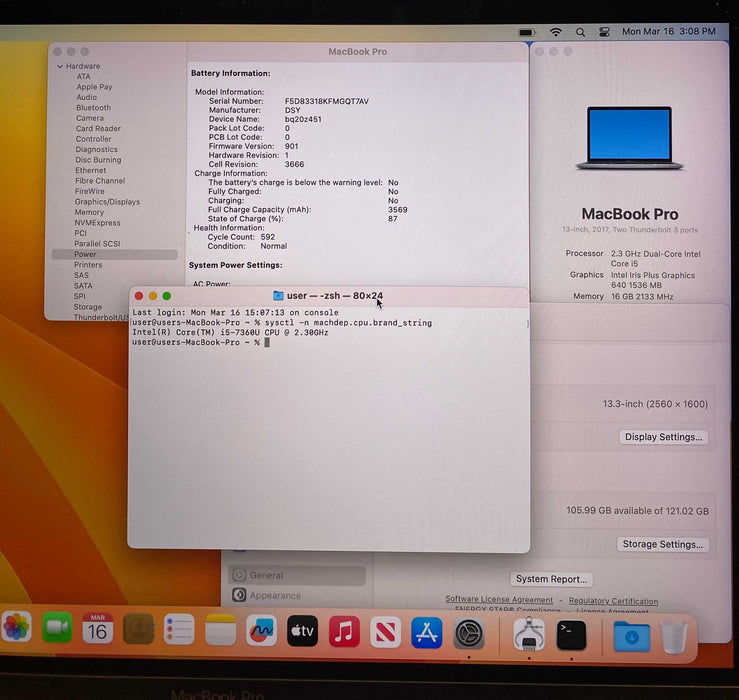Open Wi-Fi menu in menu bar
The image size is (739, 700).
[x=556, y=32]
